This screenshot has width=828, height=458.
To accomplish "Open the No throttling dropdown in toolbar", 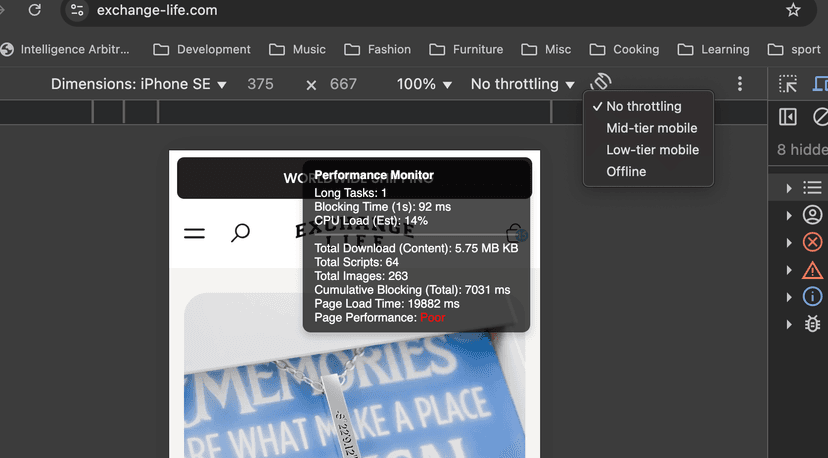I will [522, 84].
